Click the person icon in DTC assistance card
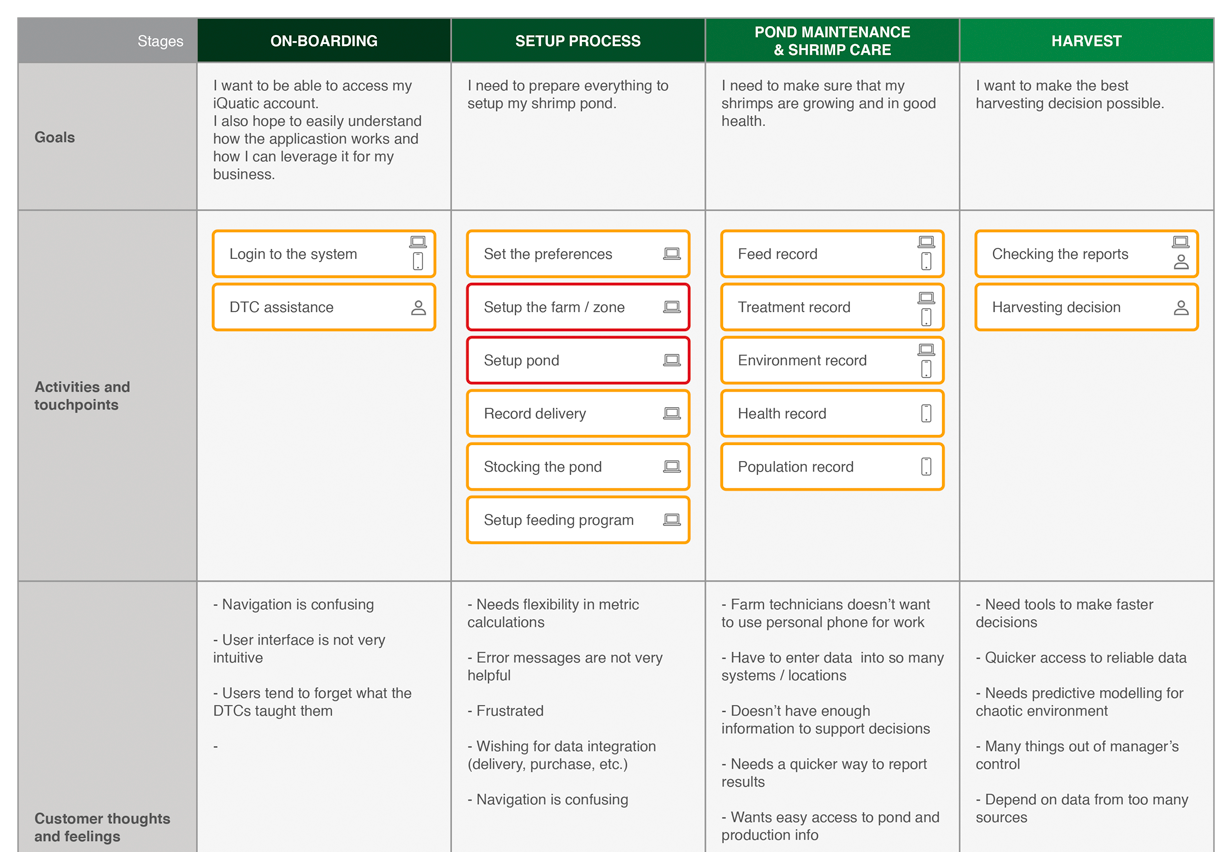 coord(418,308)
